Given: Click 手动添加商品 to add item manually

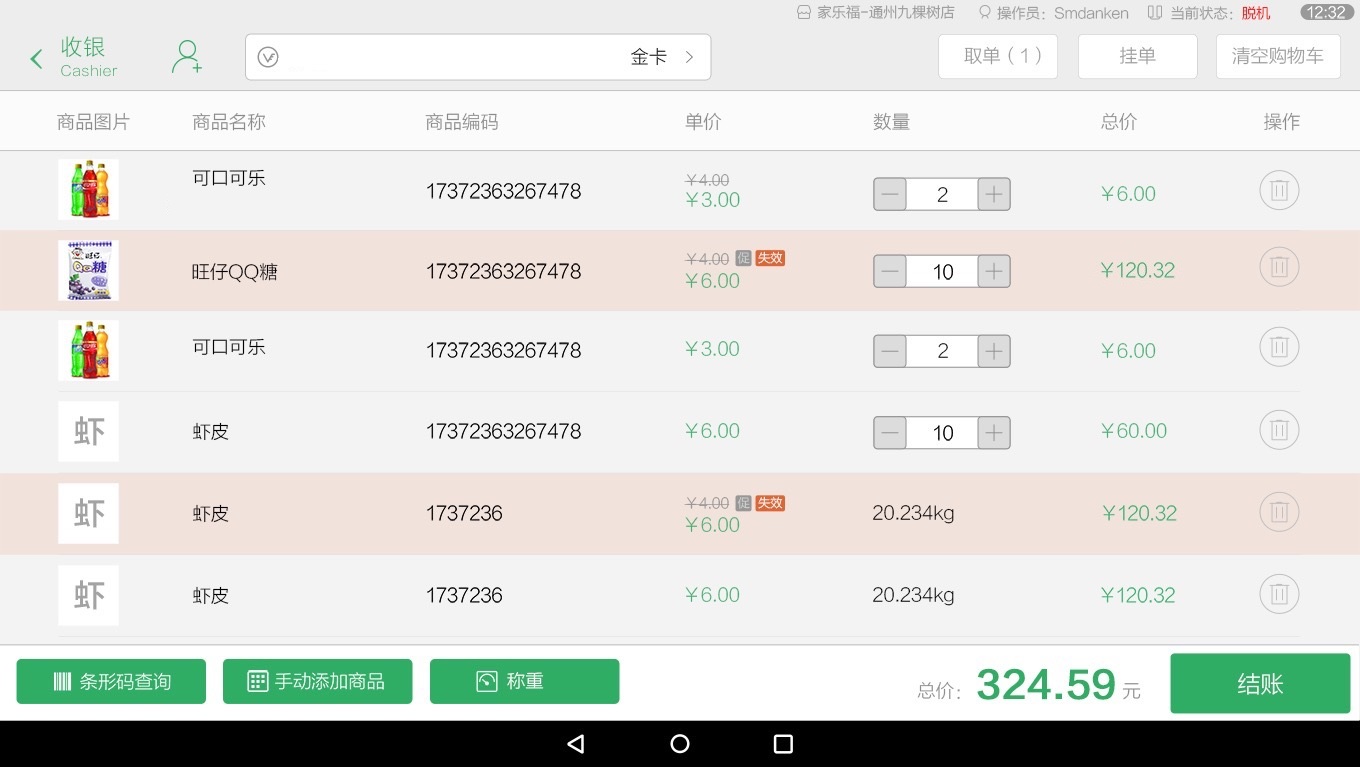Looking at the screenshot, I should [x=317, y=681].
